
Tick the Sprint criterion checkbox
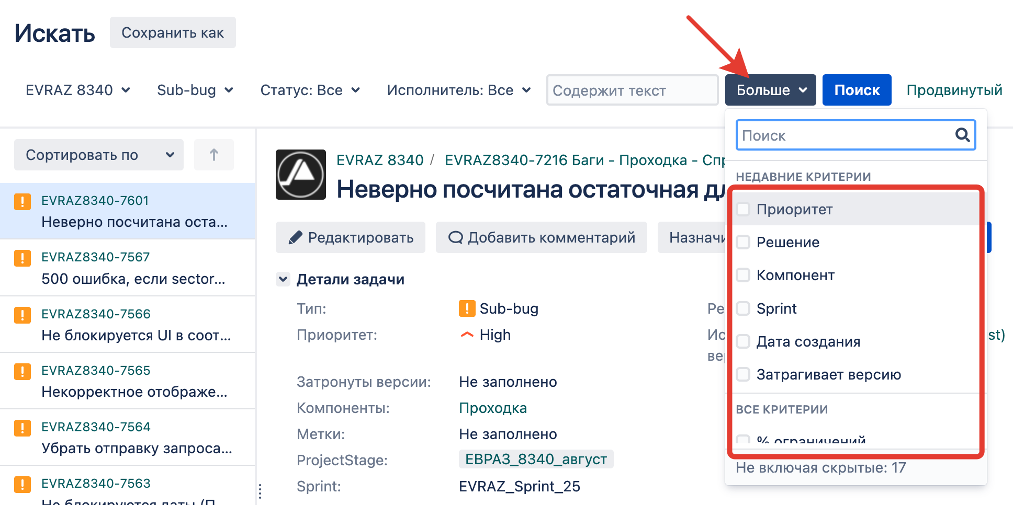[x=744, y=308]
